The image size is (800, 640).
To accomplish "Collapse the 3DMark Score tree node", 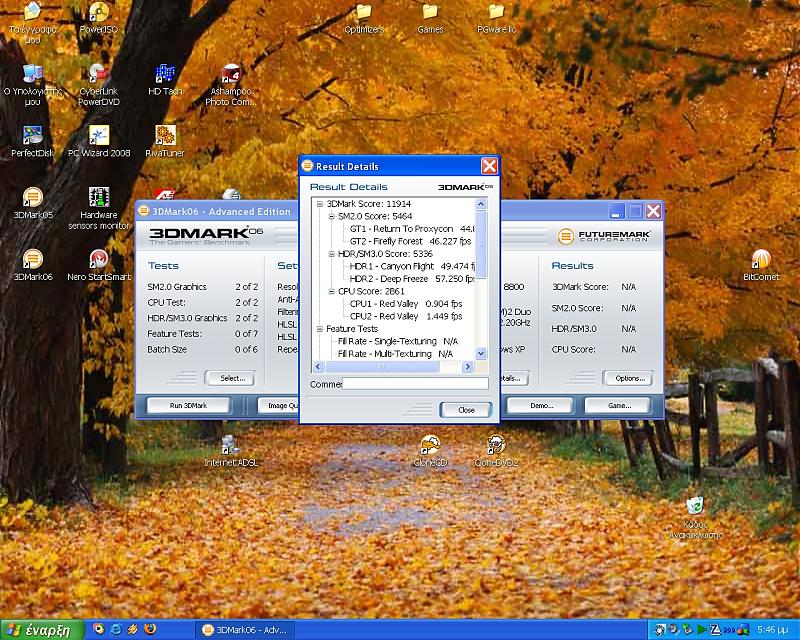I will tap(320, 204).
